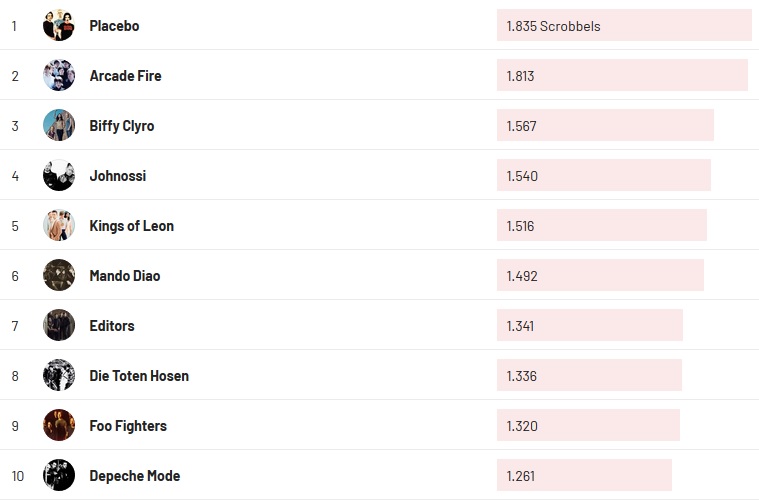Click the 1.835 Scrobbels bar for Placebo

click(623, 26)
